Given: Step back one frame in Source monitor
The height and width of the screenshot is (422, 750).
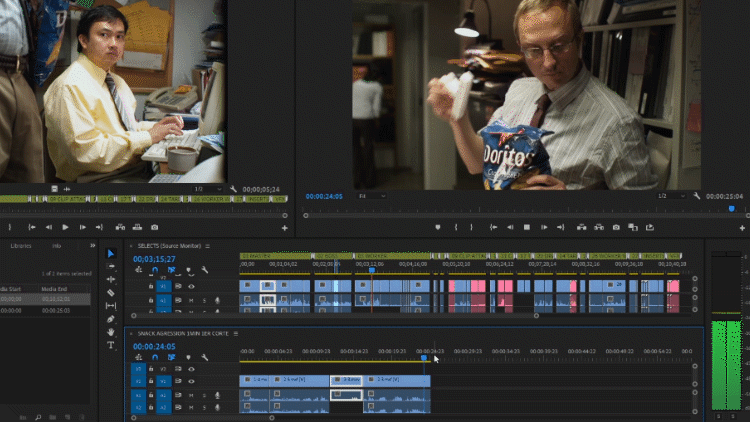Looking at the screenshot, I should [x=48, y=227].
